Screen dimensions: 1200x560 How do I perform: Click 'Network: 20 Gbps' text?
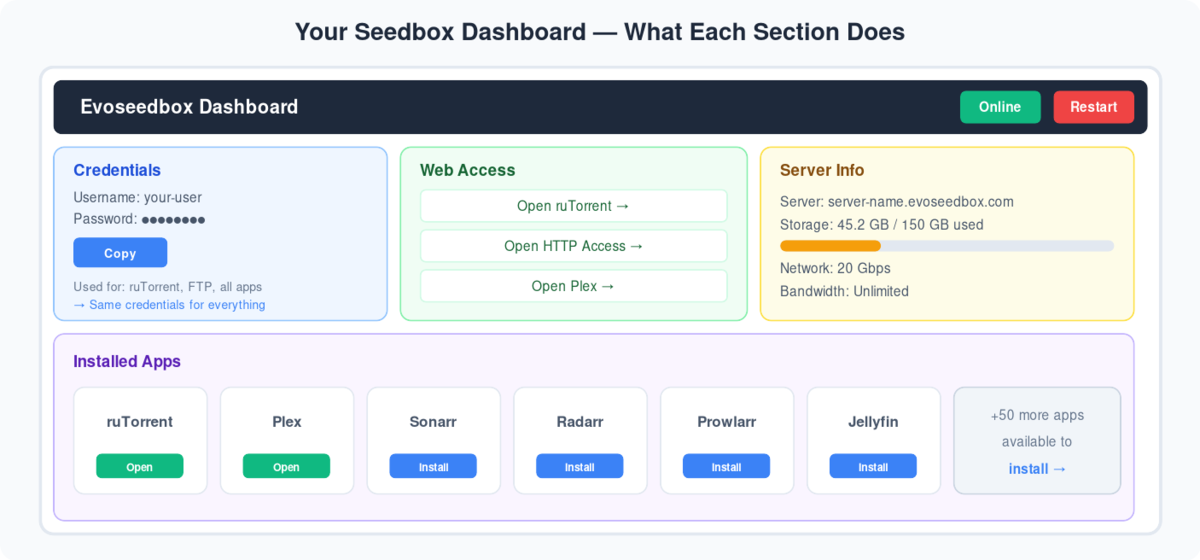tap(835, 268)
